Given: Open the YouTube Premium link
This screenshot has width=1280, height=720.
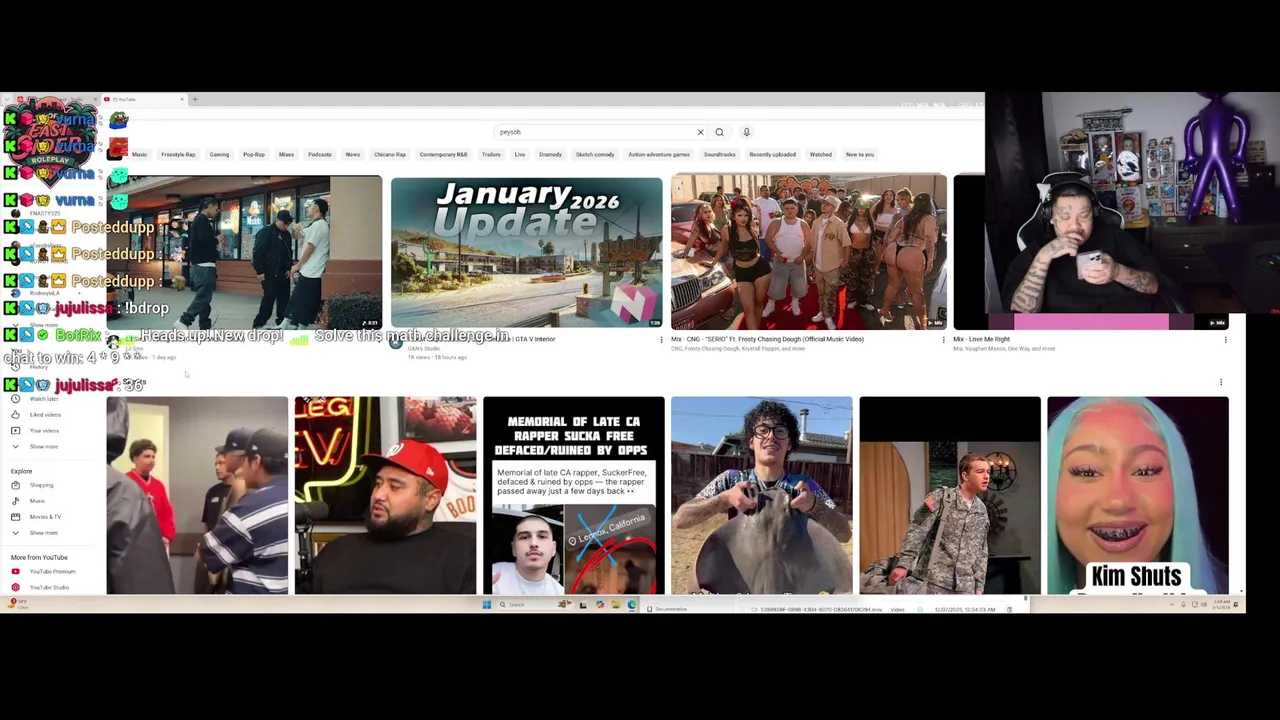Looking at the screenshot, I should pos(52,571).
